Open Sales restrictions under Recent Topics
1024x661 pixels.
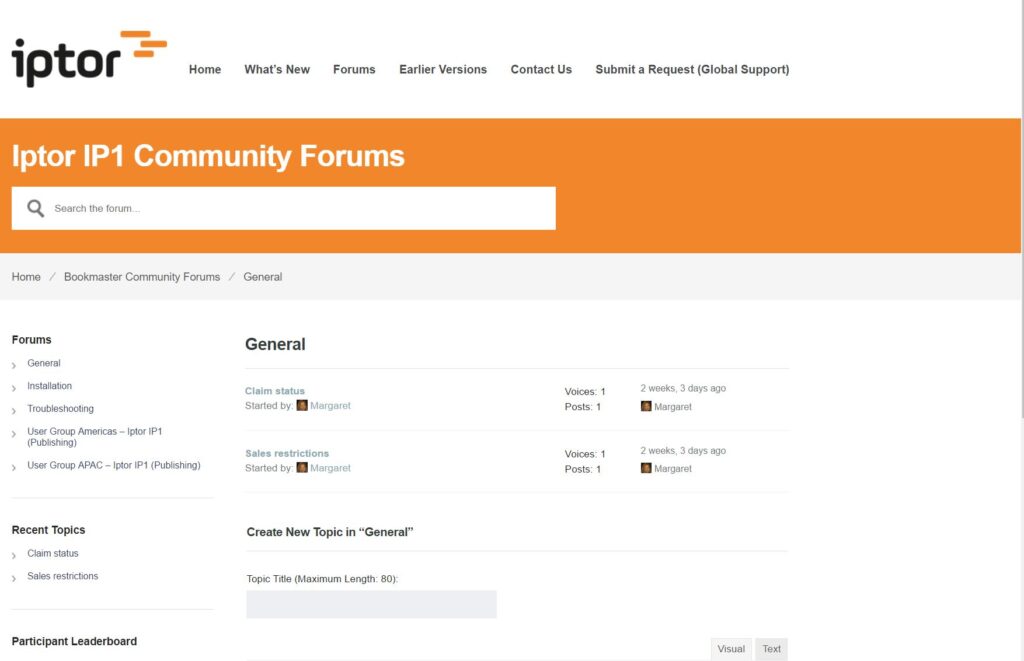tap(63, 576)
